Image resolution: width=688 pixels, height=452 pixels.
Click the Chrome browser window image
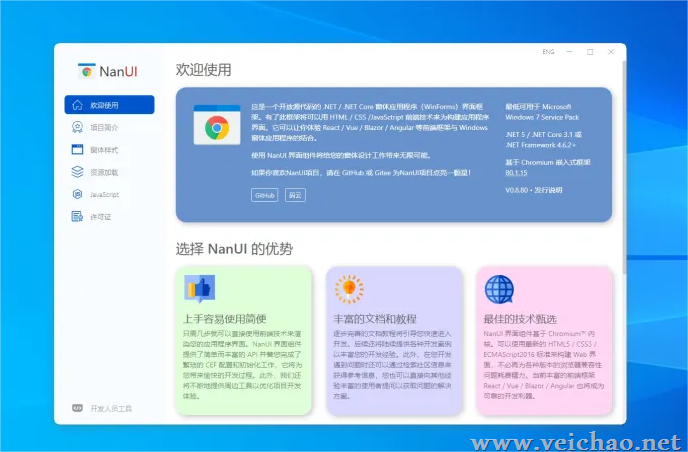pyautogui.click(x=217, y=125)
